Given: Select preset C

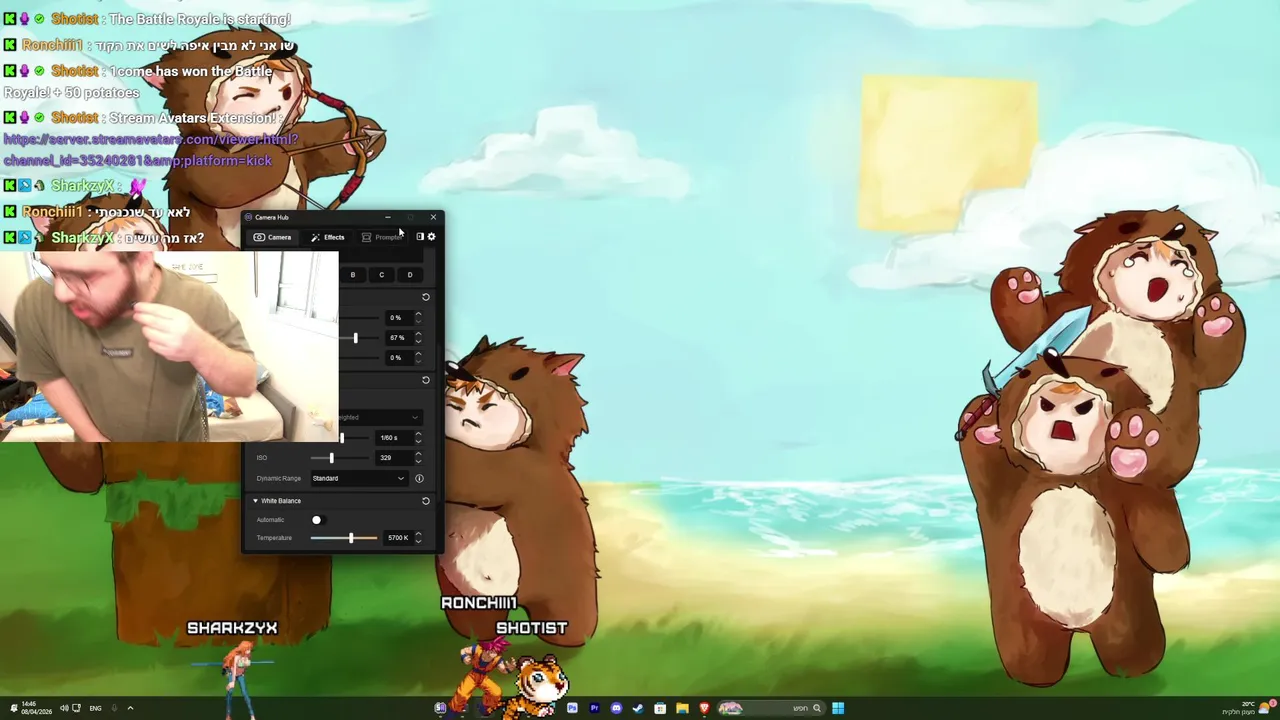Looking at the screenshot, I should (381, 275).
